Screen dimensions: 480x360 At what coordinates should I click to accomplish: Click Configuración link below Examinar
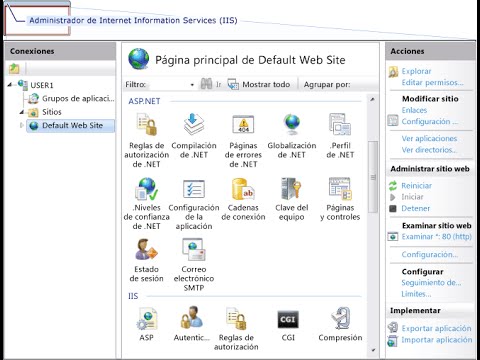(x=430, y=254)
